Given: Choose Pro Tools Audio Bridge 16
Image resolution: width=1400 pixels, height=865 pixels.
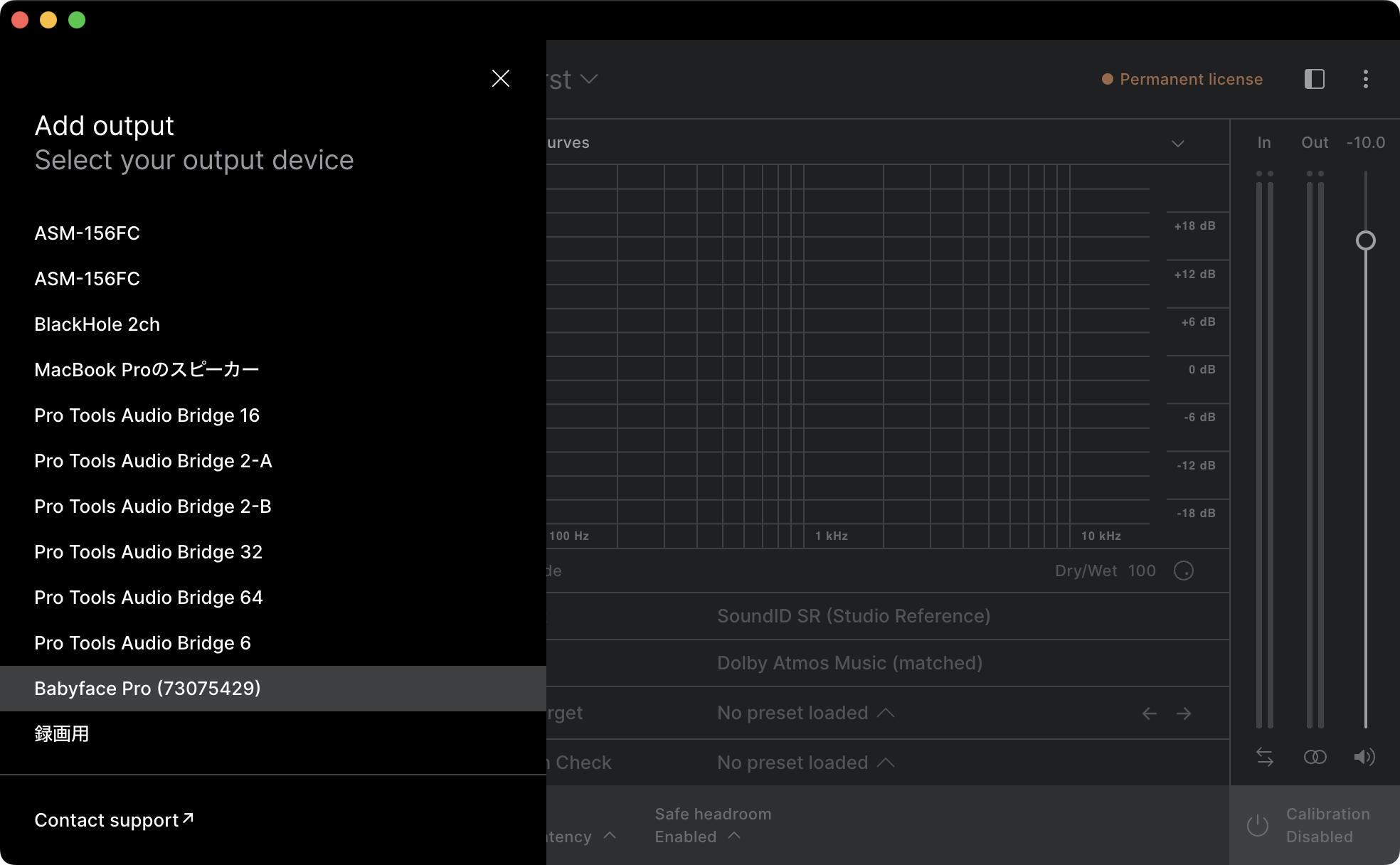Looking at the screenshot, I should (x=147, y=415).
